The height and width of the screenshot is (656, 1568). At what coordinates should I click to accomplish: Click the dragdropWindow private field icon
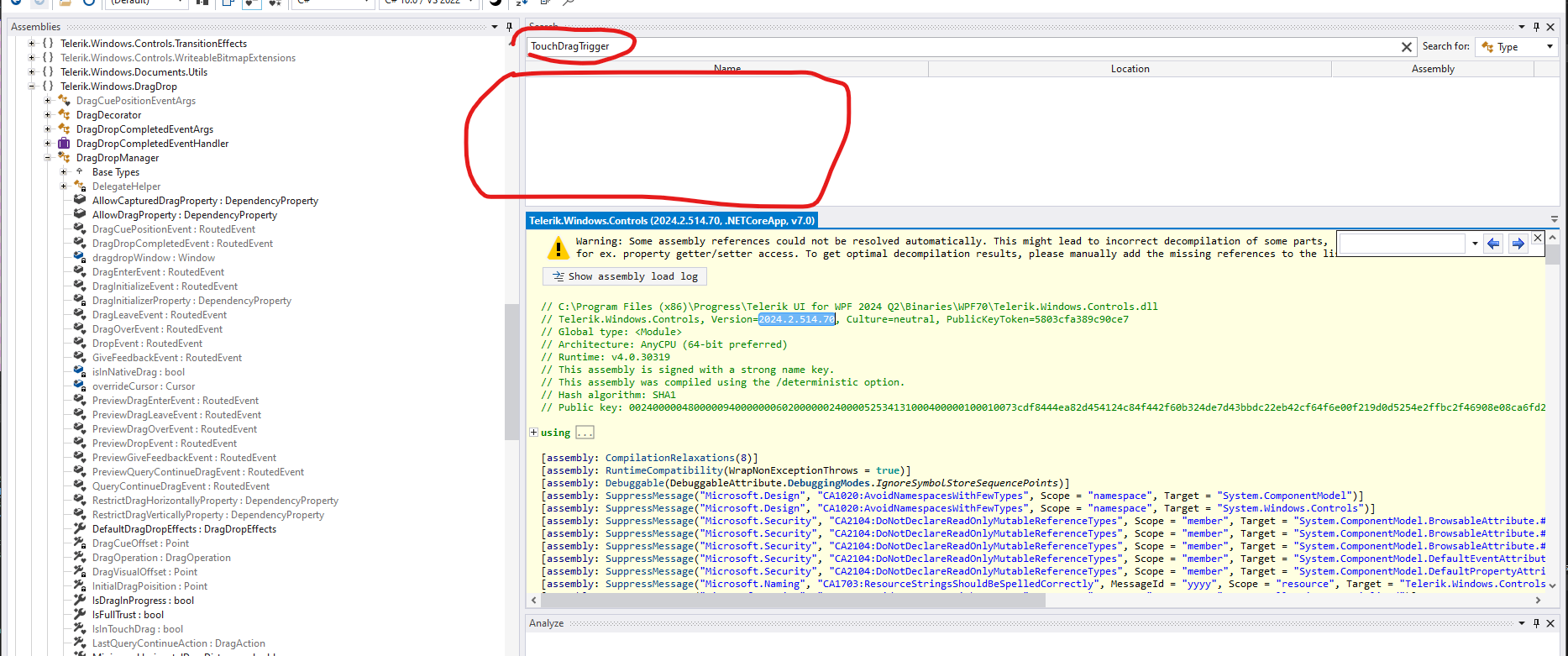pos(80,258)
